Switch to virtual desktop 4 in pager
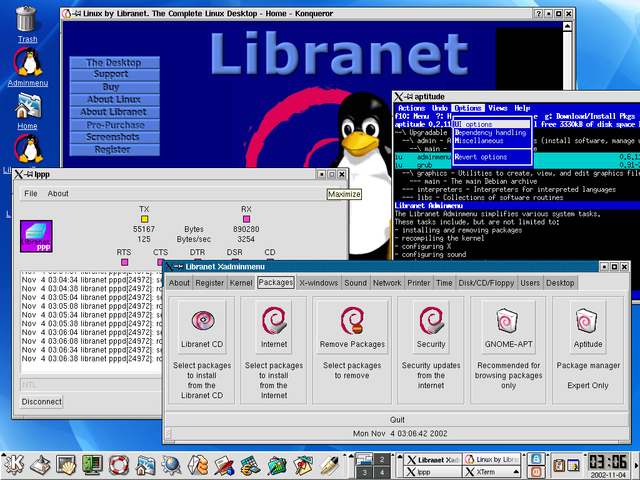The width and height of the screenshot is (640, 480). (382, 472)
